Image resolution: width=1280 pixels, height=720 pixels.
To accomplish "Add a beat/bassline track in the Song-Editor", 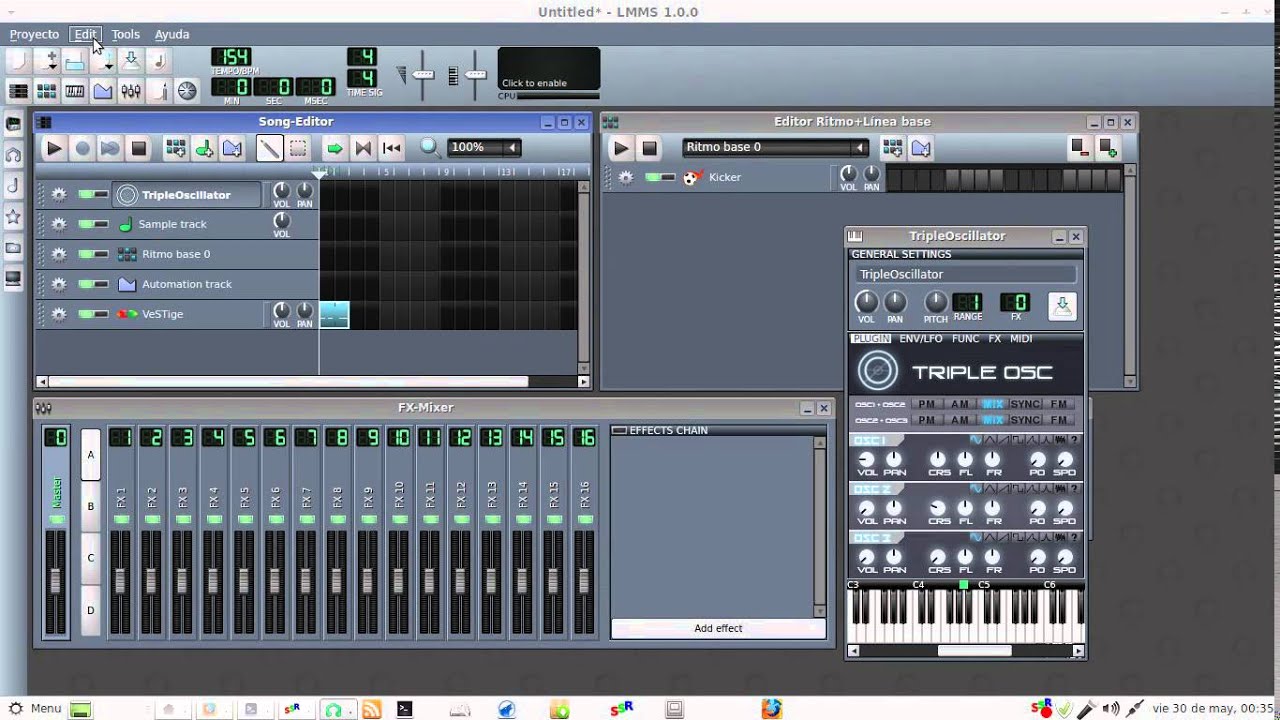I will [x=175, y=149].
